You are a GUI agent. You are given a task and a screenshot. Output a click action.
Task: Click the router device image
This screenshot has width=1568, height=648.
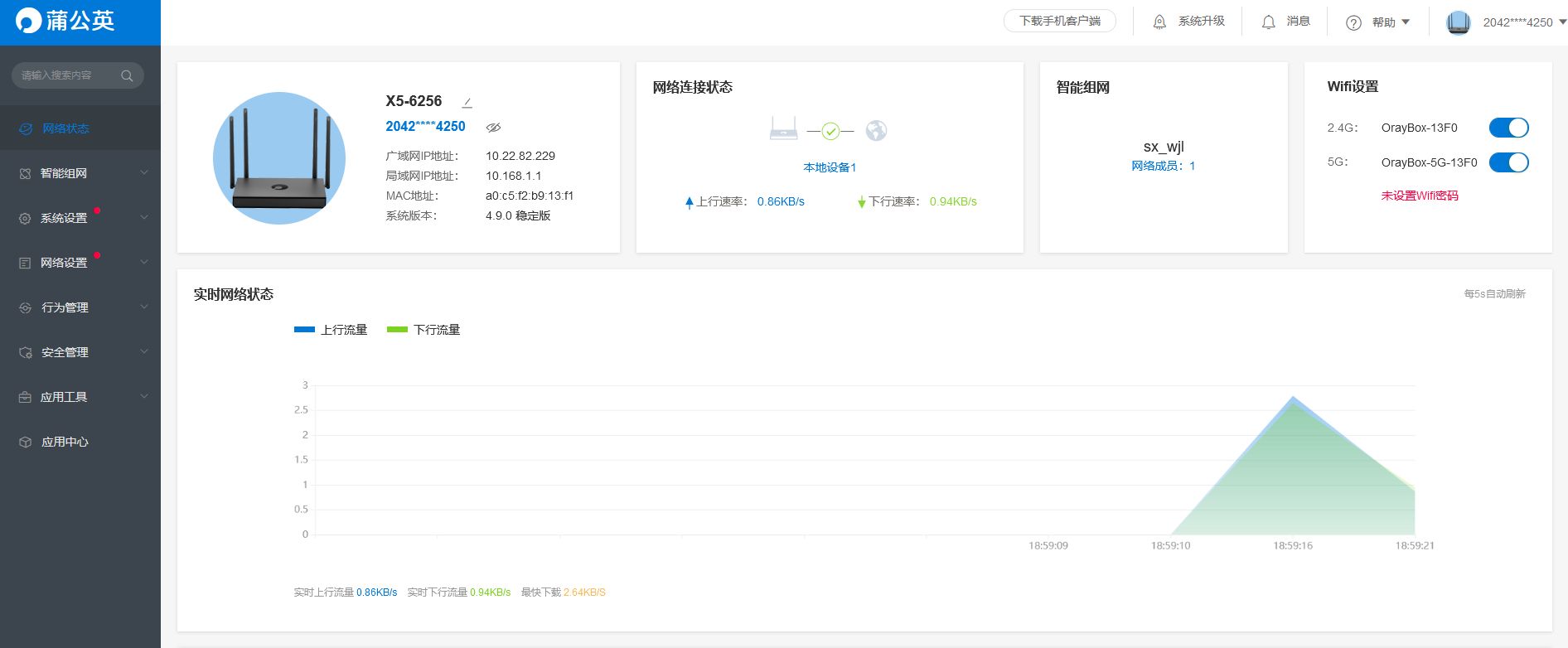click(279, 157)
